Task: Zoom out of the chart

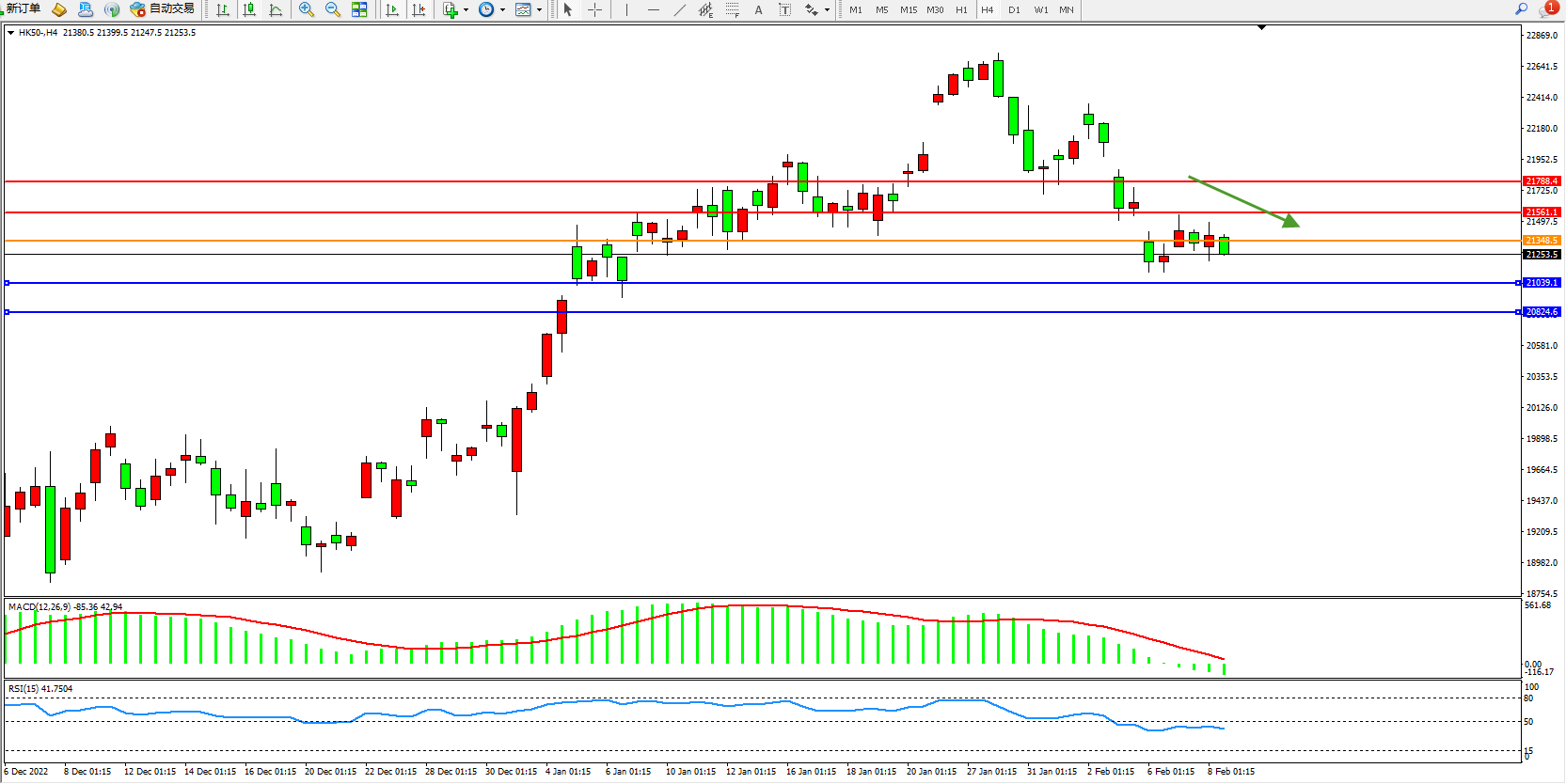Action: click(333, 9)
